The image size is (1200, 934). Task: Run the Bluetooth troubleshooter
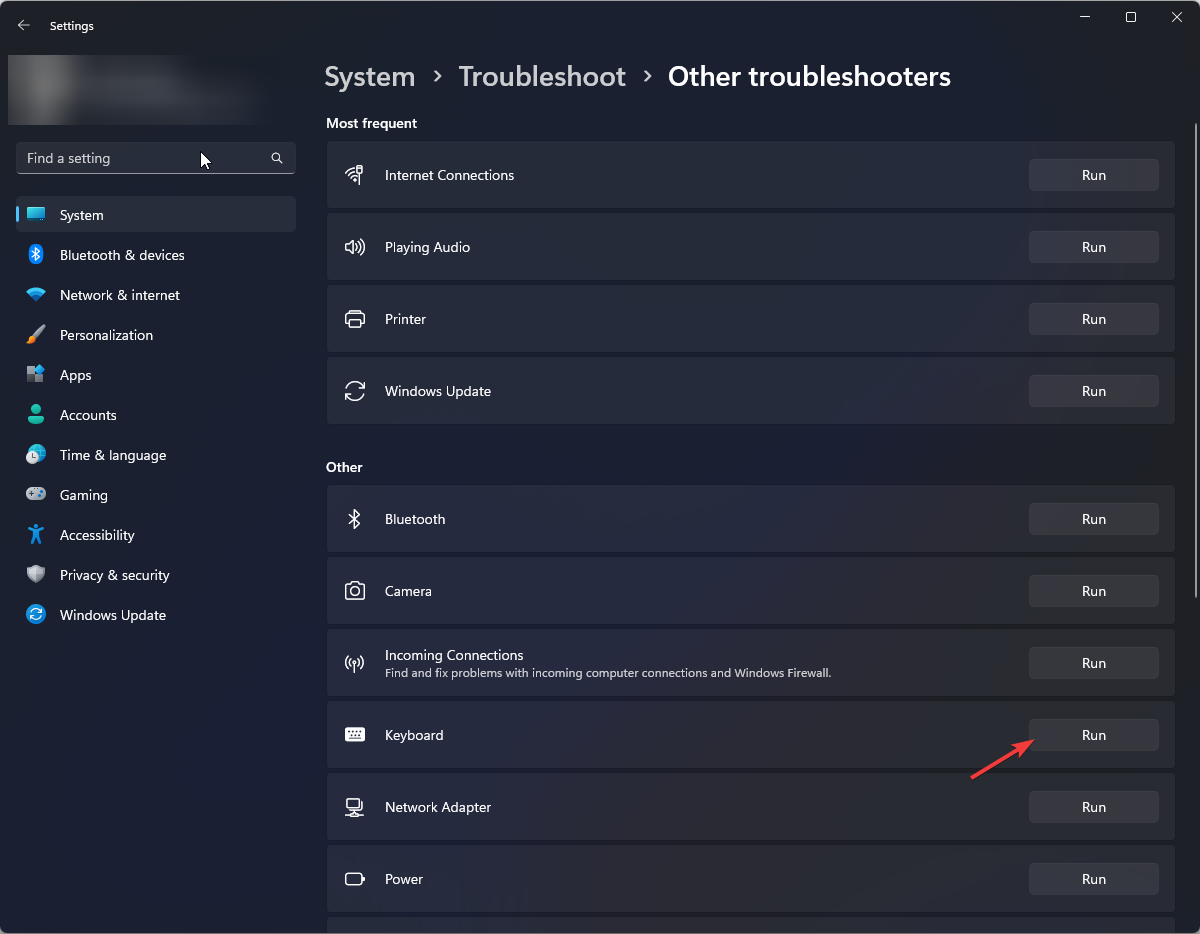tap(1094, 519)
